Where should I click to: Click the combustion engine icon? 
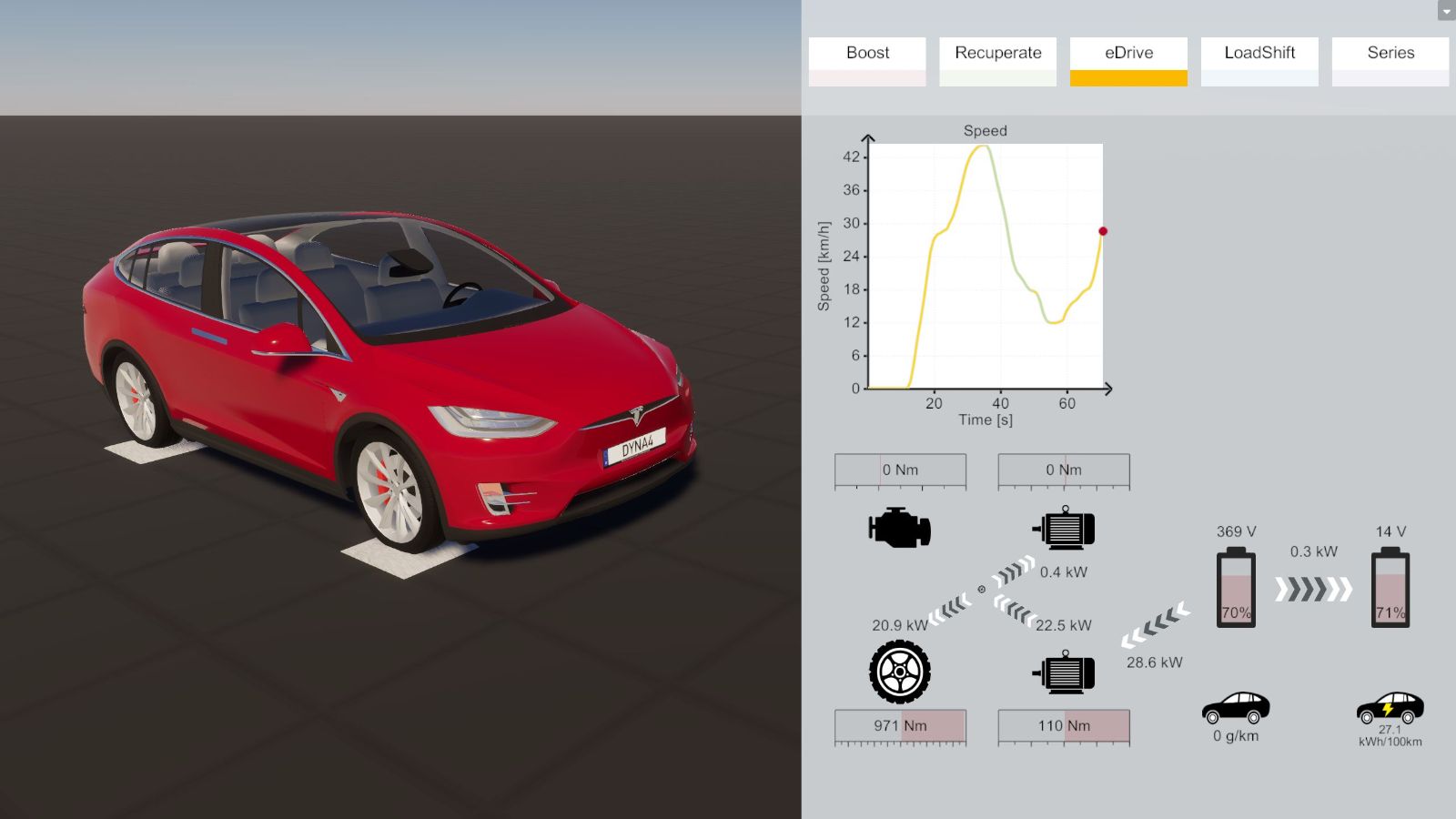coord(899,528)
